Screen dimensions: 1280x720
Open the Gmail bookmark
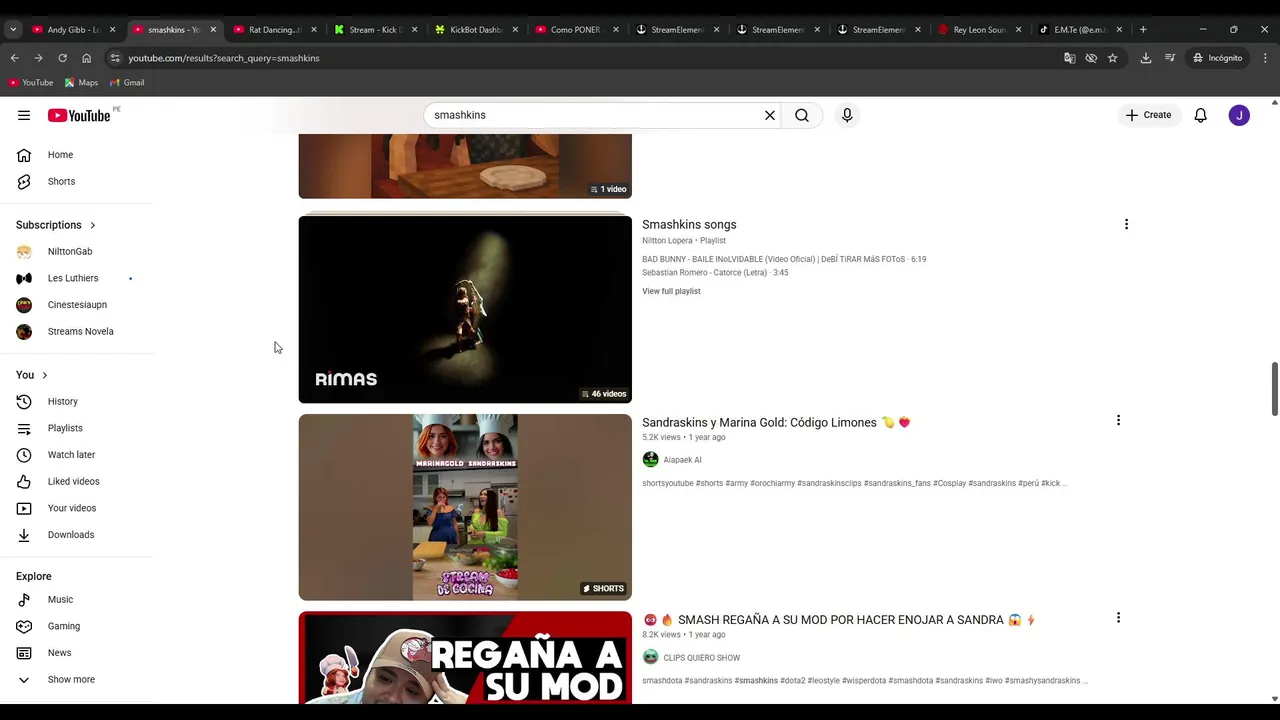pyautogui.click(x=127, y=82)
